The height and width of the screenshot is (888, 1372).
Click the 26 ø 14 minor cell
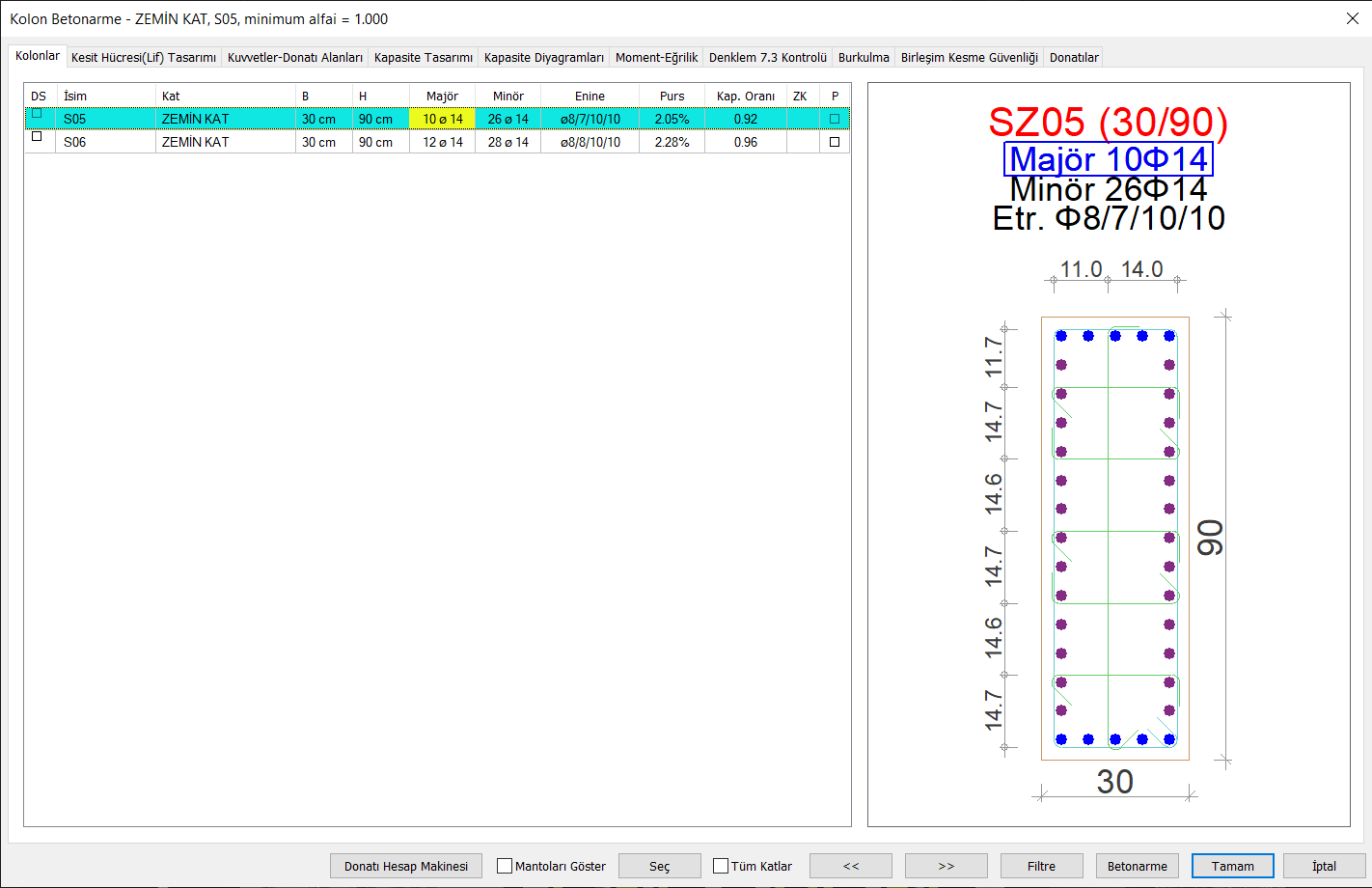(x=508, y=119)
